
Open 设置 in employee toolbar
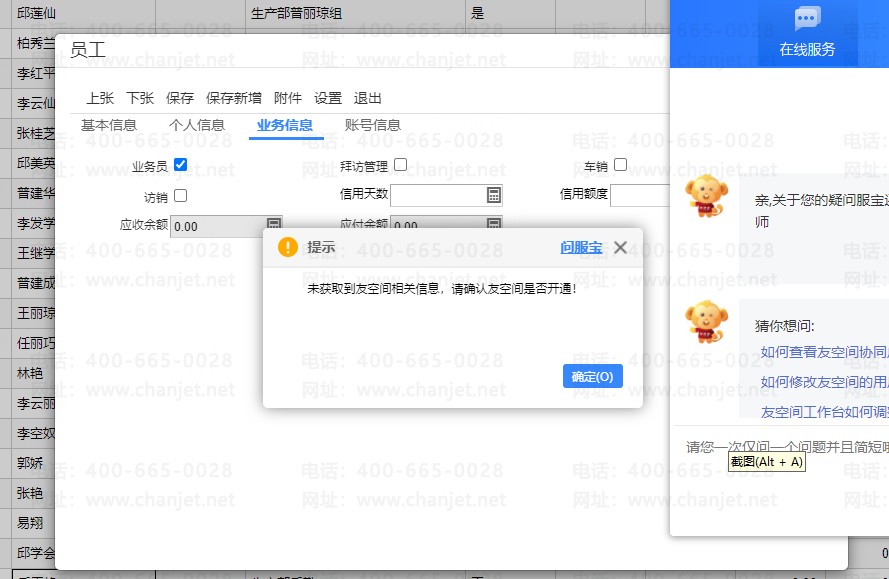328,98
